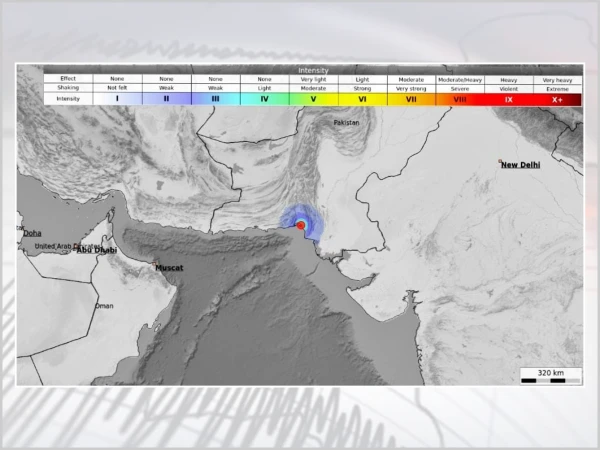Screen dimensions: 600x450
Task: Click the Pakistan country label
Action: coord(346,123)
